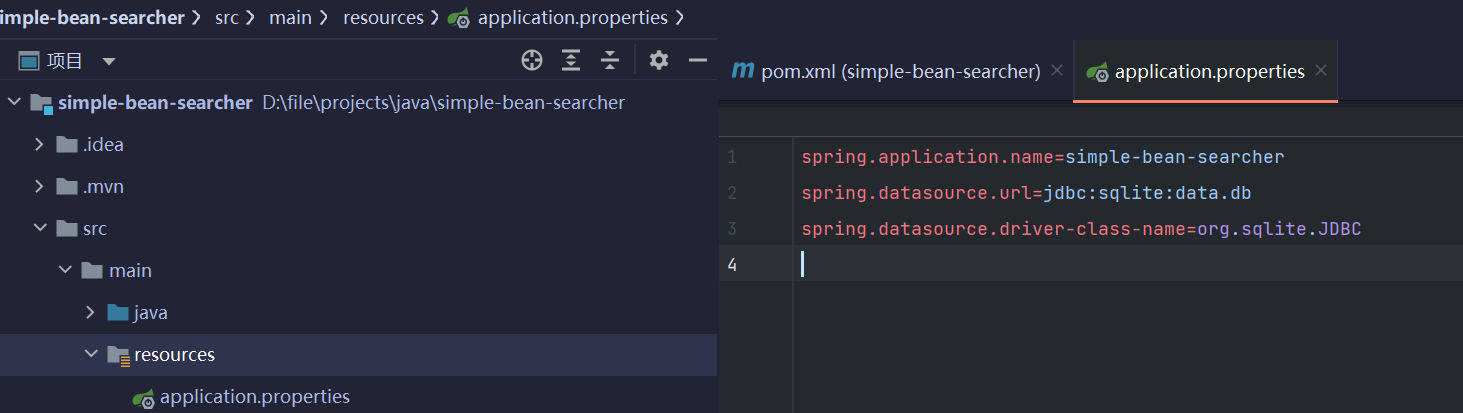
Task: Open application.properties in the project tree
Action: click(254, 397)
